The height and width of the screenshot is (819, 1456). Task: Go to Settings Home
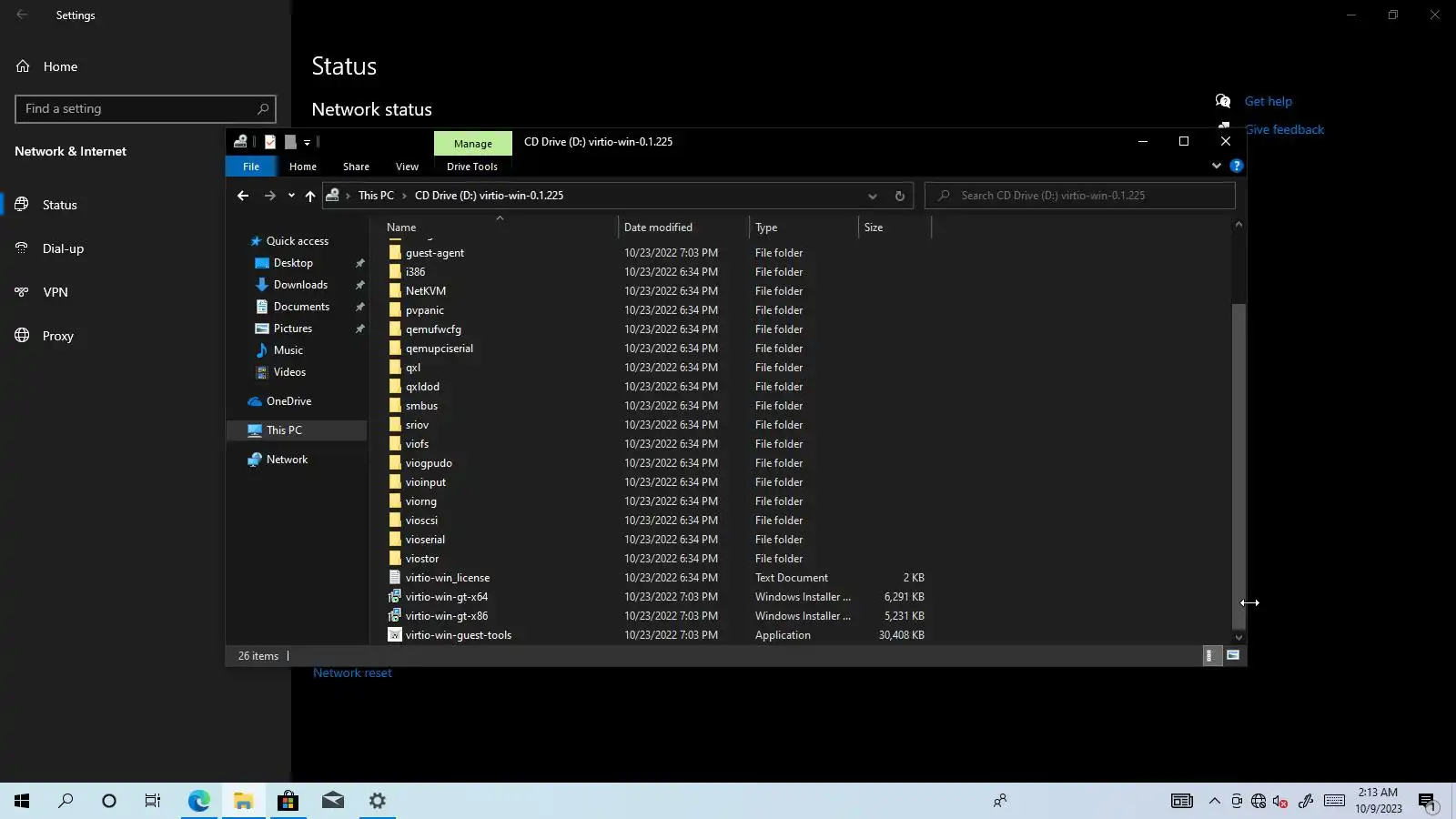click(x=60, y=66)
